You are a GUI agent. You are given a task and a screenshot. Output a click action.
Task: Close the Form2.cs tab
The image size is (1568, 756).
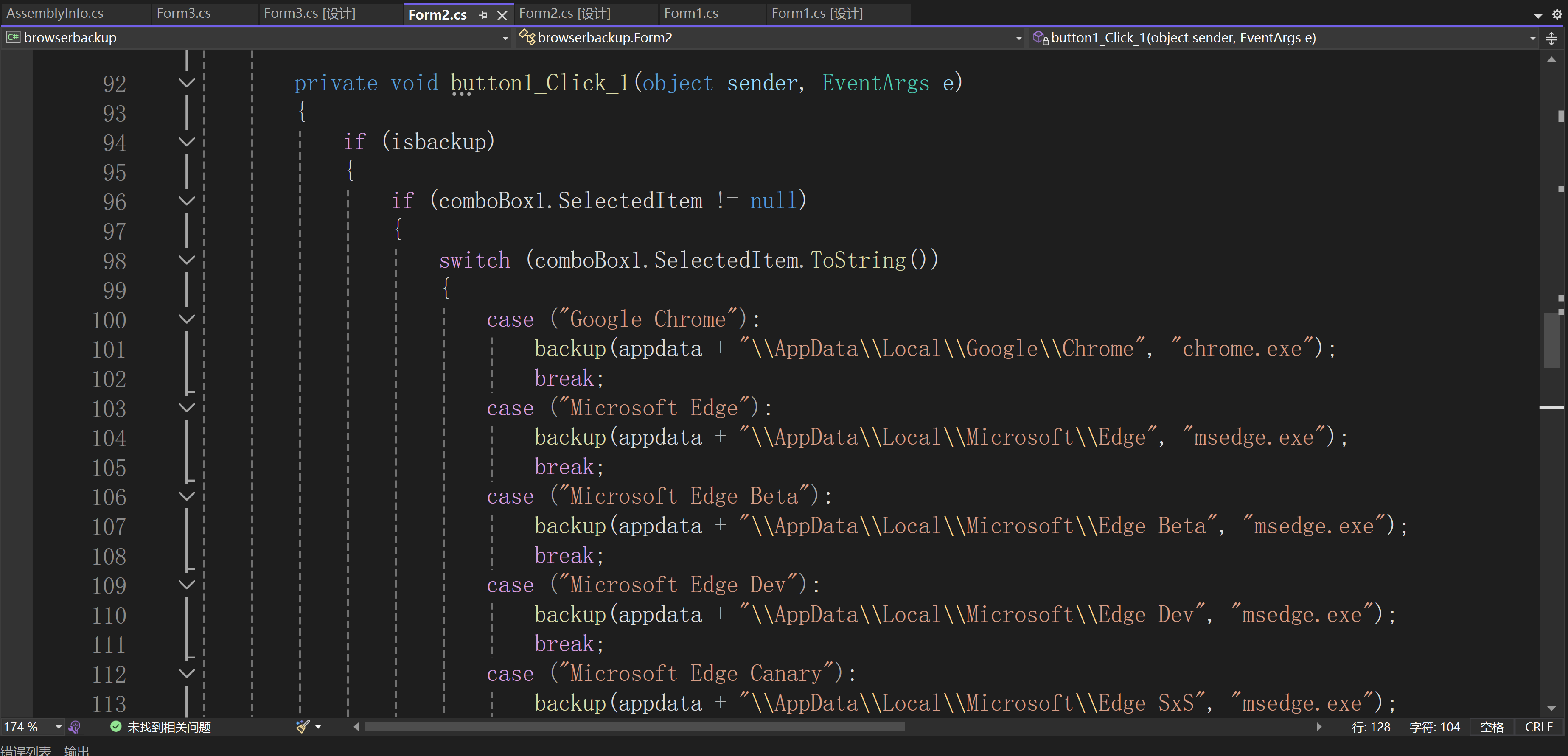(502, 15)
